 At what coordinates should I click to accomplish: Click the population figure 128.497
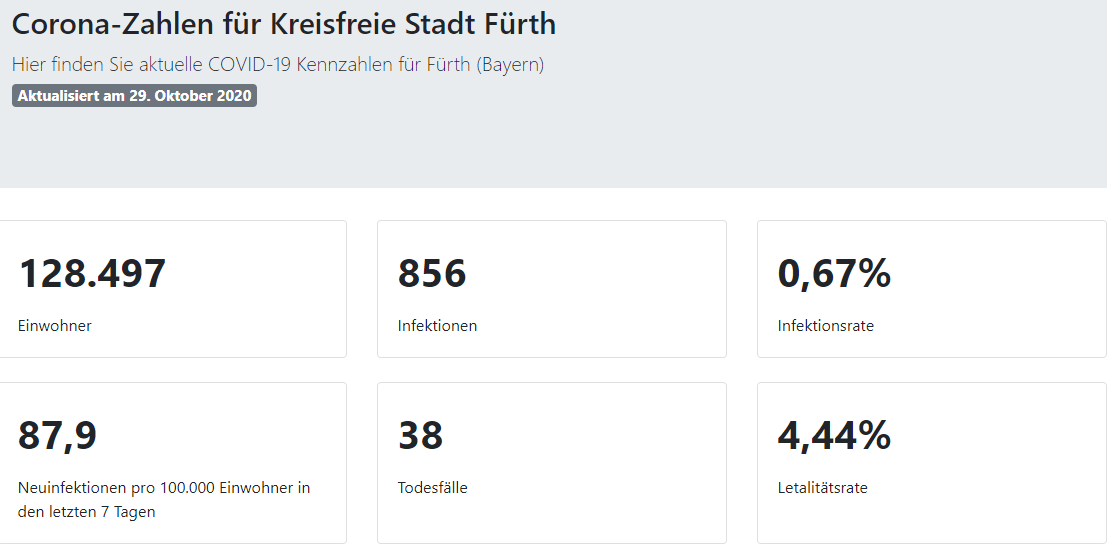tap(92, 273)
